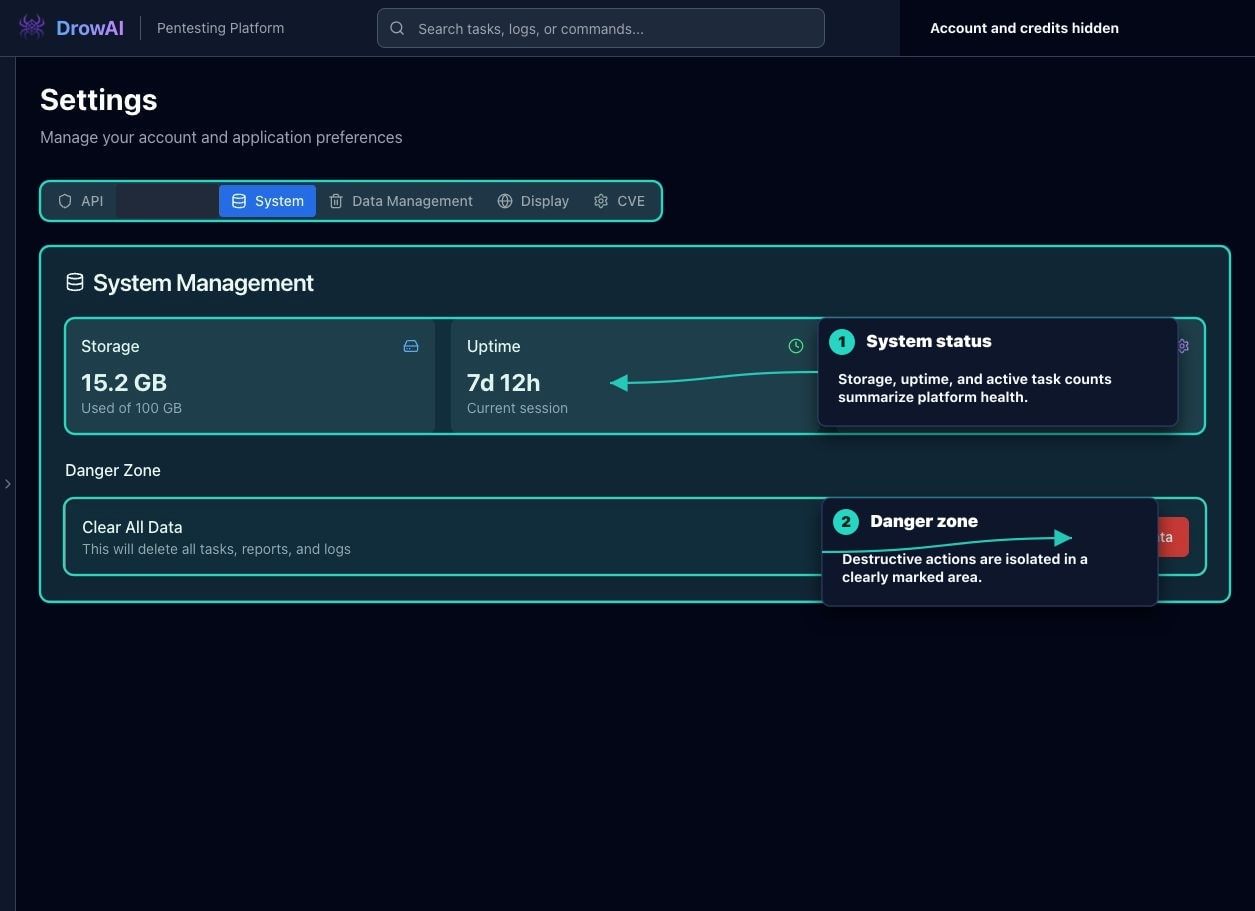Click the 'Used of 100 GB' text
Screen dimensions: 1255x911
131,408
